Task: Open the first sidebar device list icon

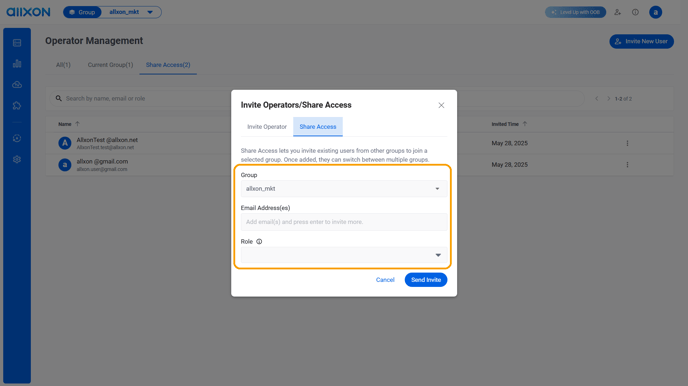Action: click(x=17, y=43)
